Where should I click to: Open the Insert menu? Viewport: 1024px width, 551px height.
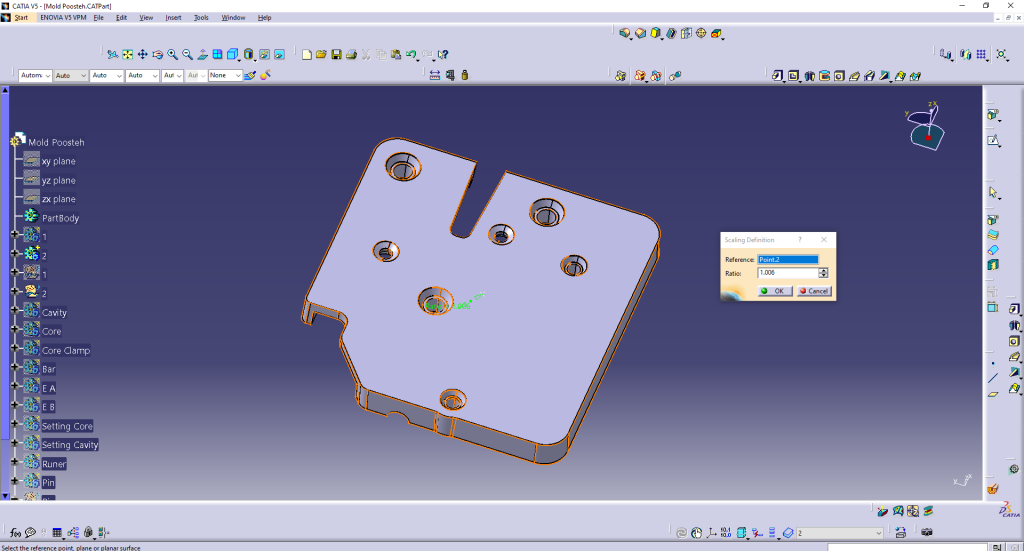pyautogui.click(x=173, y=18)
